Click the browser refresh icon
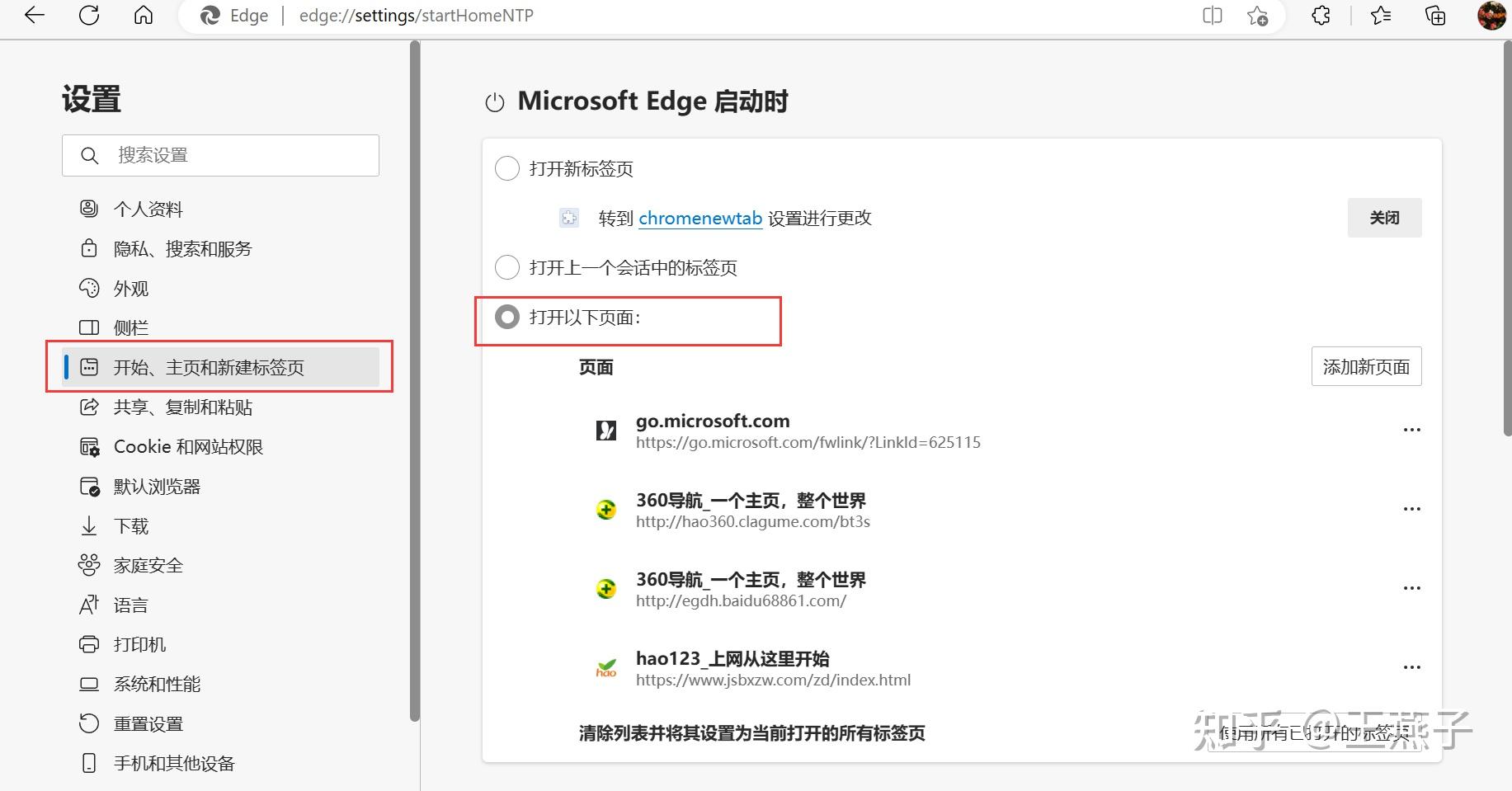Screen dimensions: 1512x791 pyautogui.click(x=89, y=15)
